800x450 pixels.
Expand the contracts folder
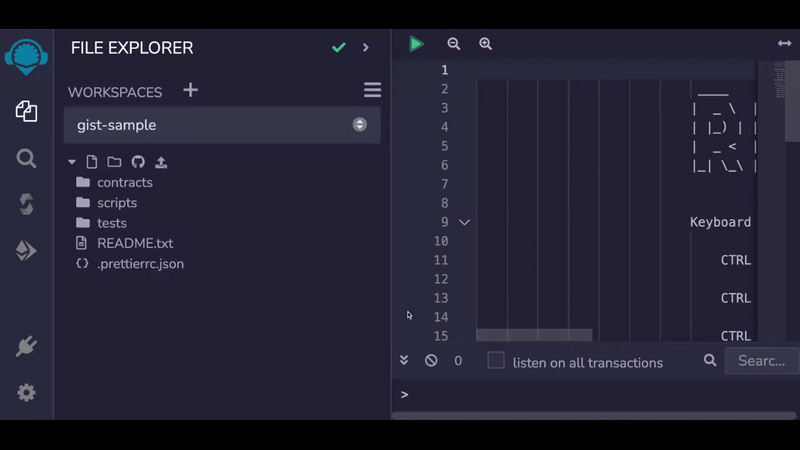pos(124,183)
